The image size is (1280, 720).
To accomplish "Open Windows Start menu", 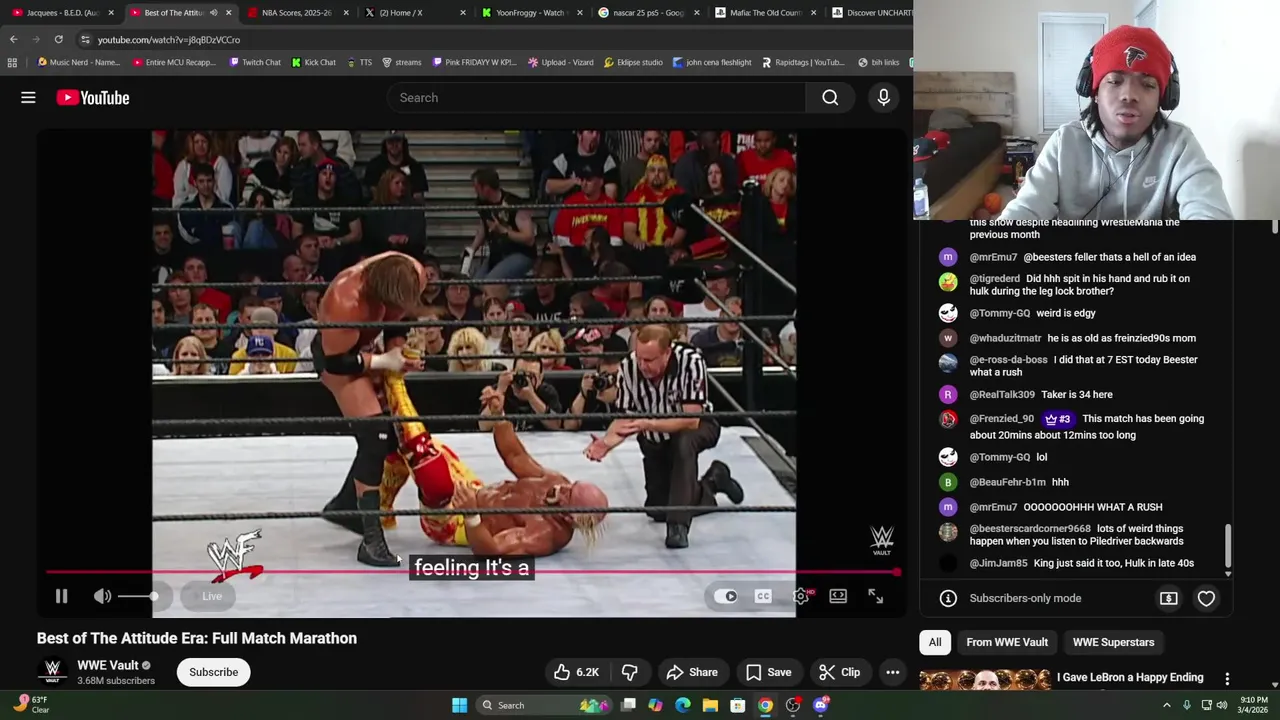I will (459, 705).
